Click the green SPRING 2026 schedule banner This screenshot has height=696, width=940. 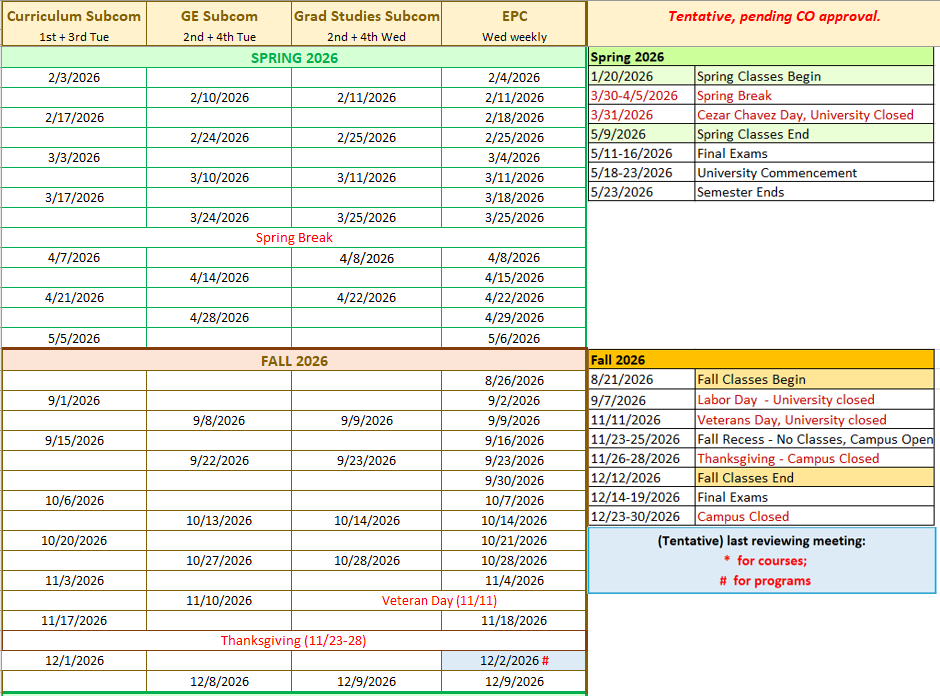(294, 58)
